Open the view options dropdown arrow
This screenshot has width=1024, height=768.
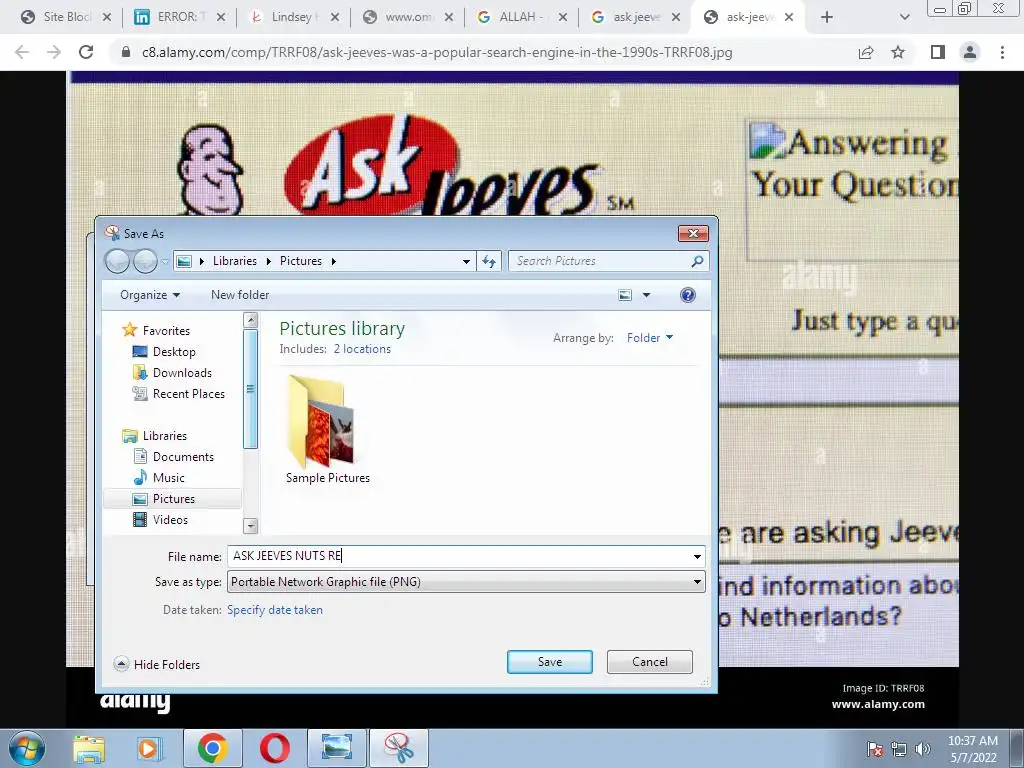(x=646, y=295)
